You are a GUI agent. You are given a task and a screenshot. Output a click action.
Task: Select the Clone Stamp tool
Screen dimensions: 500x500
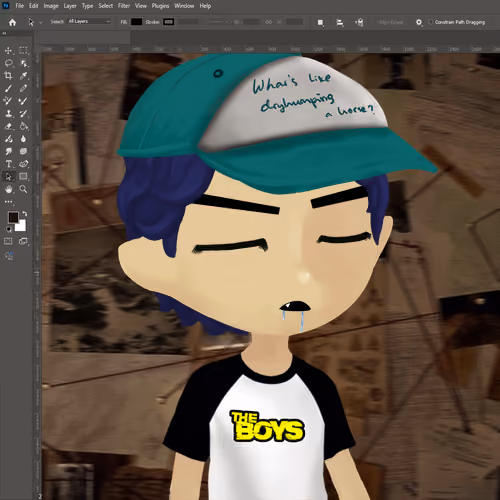pos(8,114)
